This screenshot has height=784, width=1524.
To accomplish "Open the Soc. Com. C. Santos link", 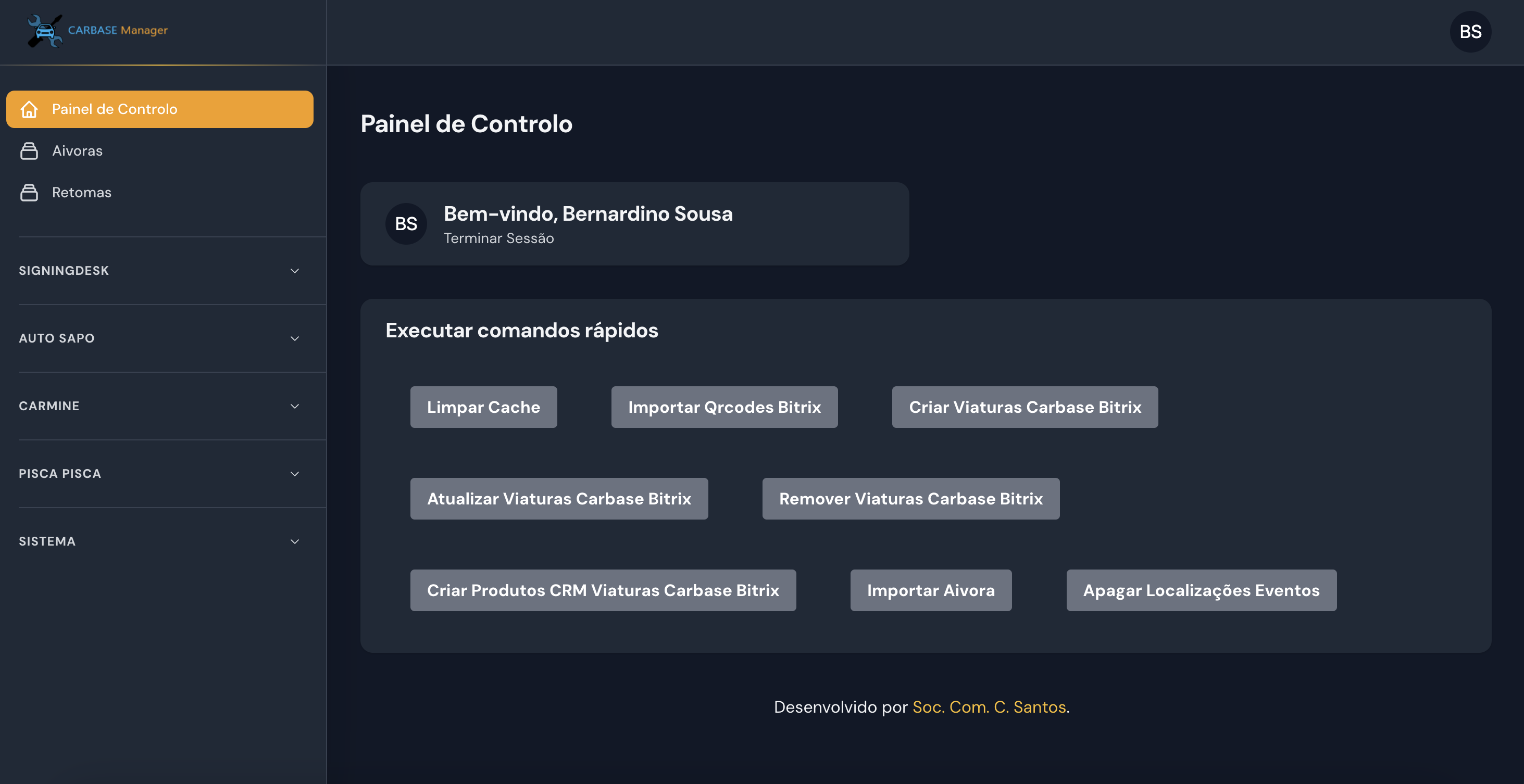I will click(x=990, y=706).
